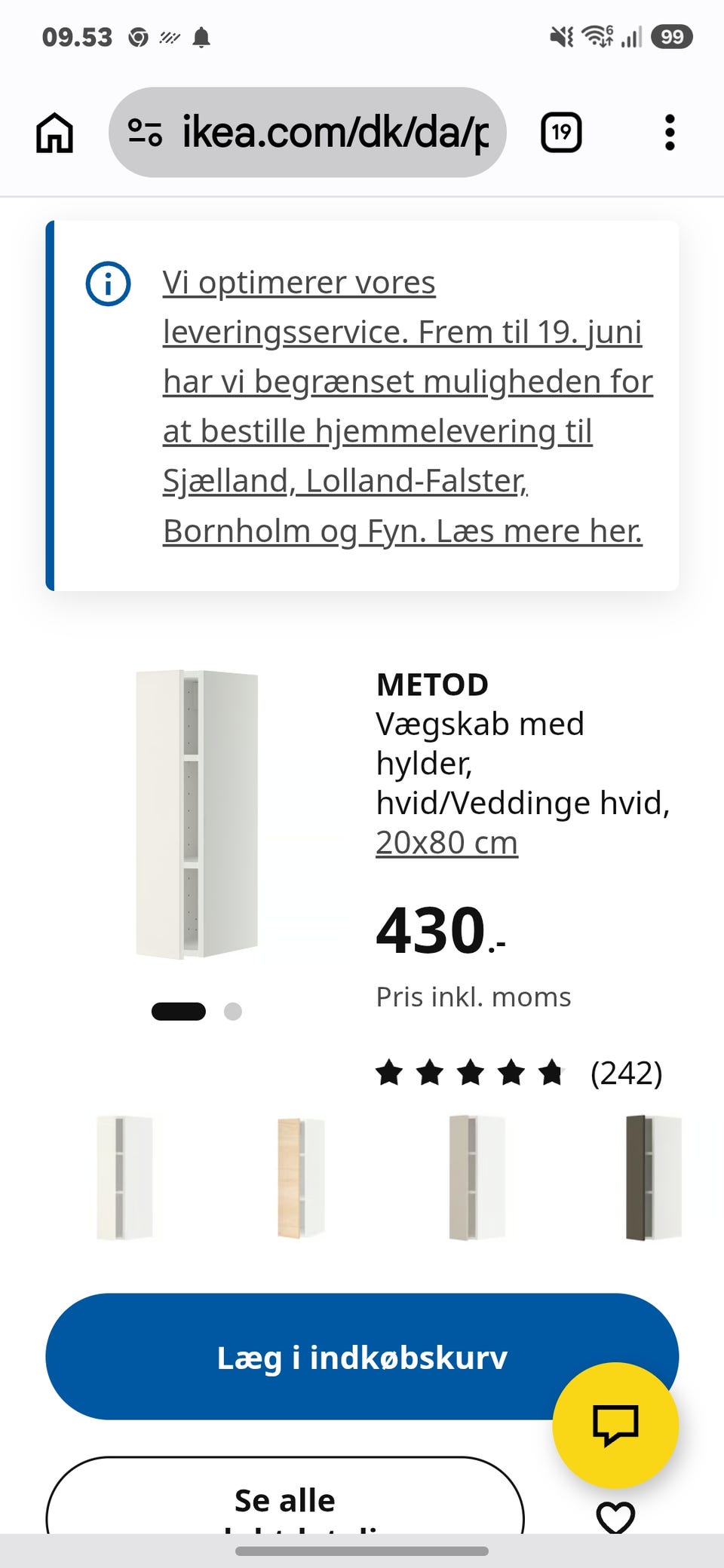Choose the dark brown door variant thumbnail
This screenshot has height=1568, width=724.
point(653,1178)
